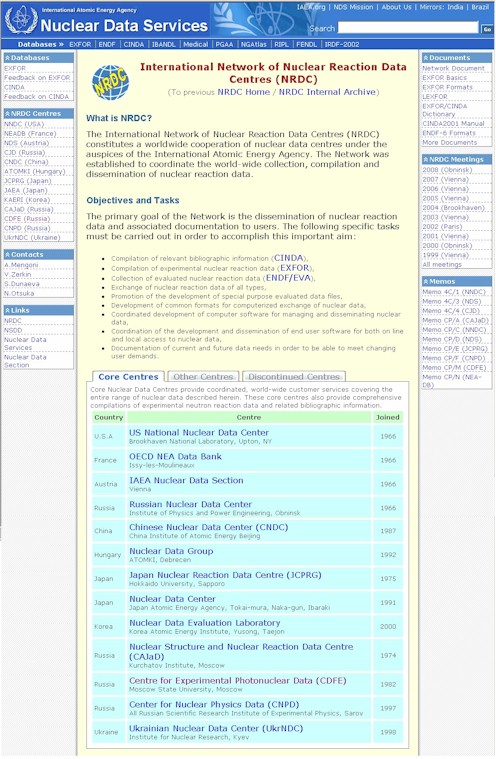Screen dimensions: 496x759
Task: Open IBANDL in the databases bar
Action: 164,45
